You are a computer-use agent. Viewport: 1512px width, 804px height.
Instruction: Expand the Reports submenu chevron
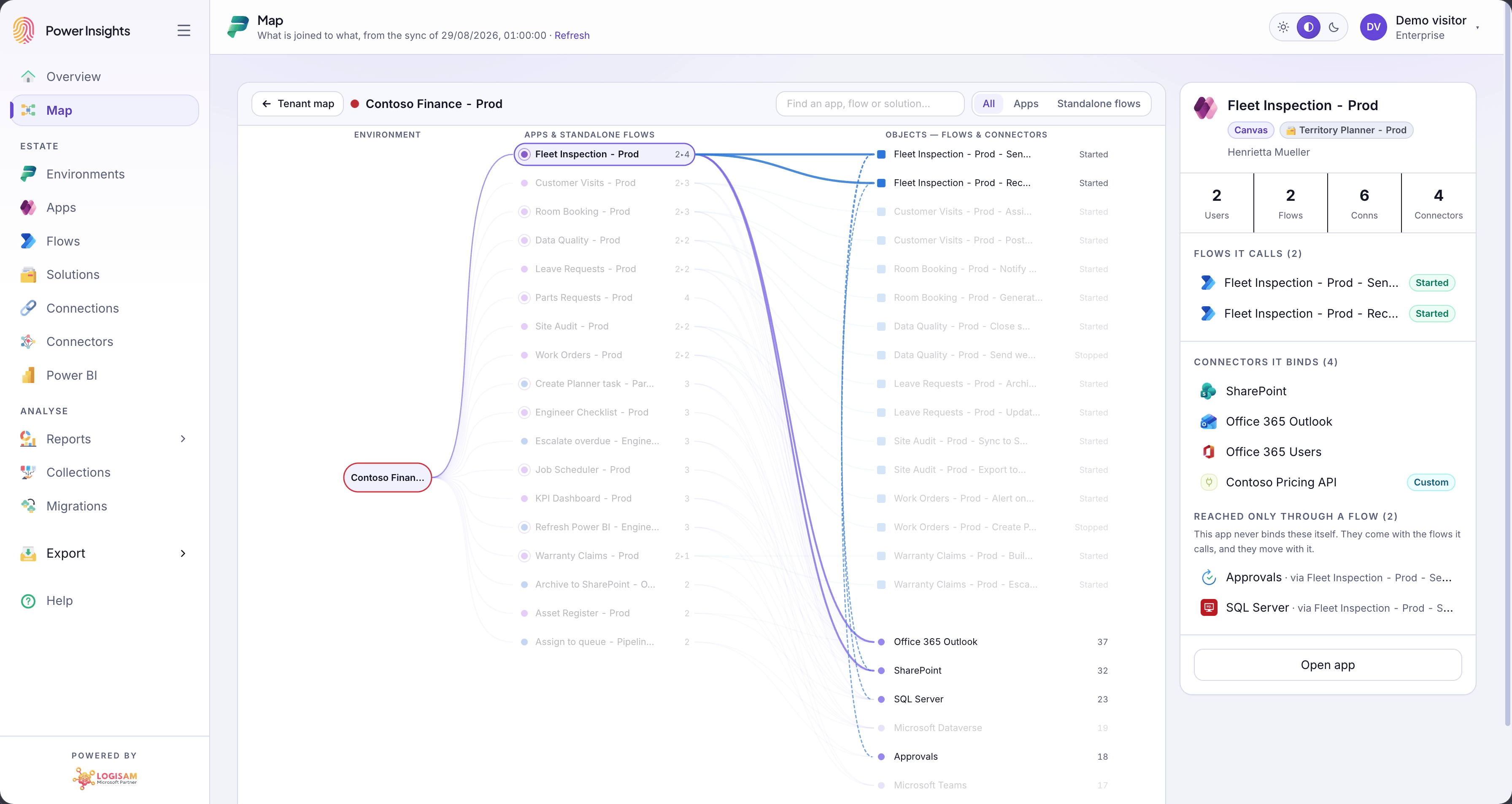pyautogui.click(x=183, y=439)
